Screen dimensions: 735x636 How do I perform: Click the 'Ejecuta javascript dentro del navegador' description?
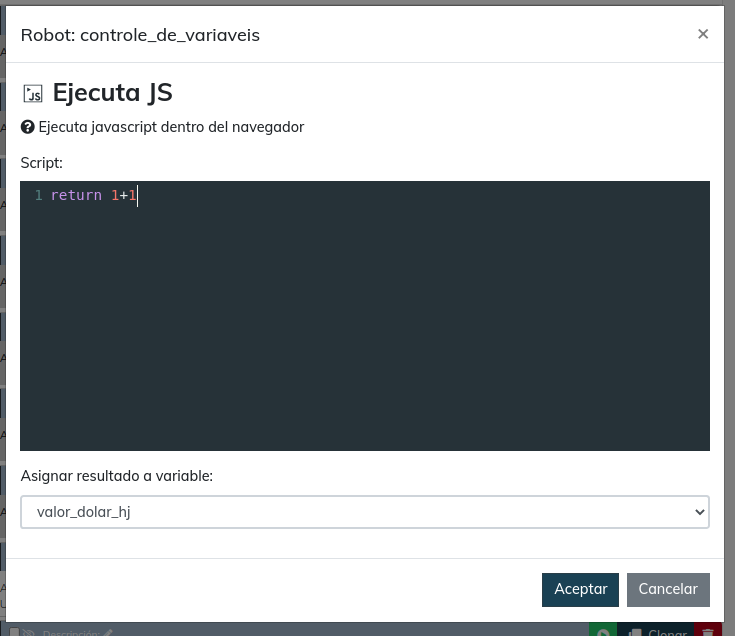point(171,127)
